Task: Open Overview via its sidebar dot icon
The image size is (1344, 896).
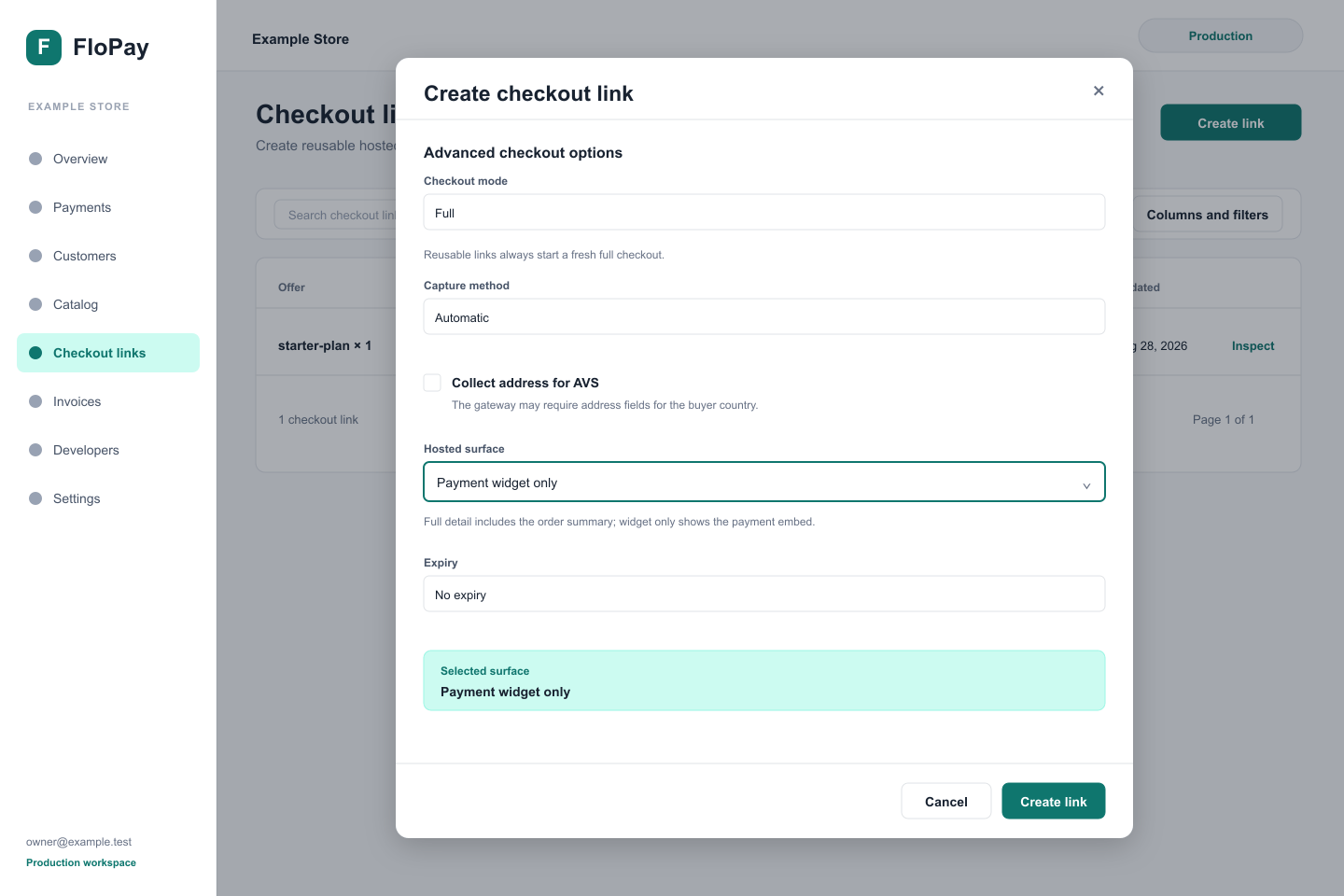Action: coord(35,159)
